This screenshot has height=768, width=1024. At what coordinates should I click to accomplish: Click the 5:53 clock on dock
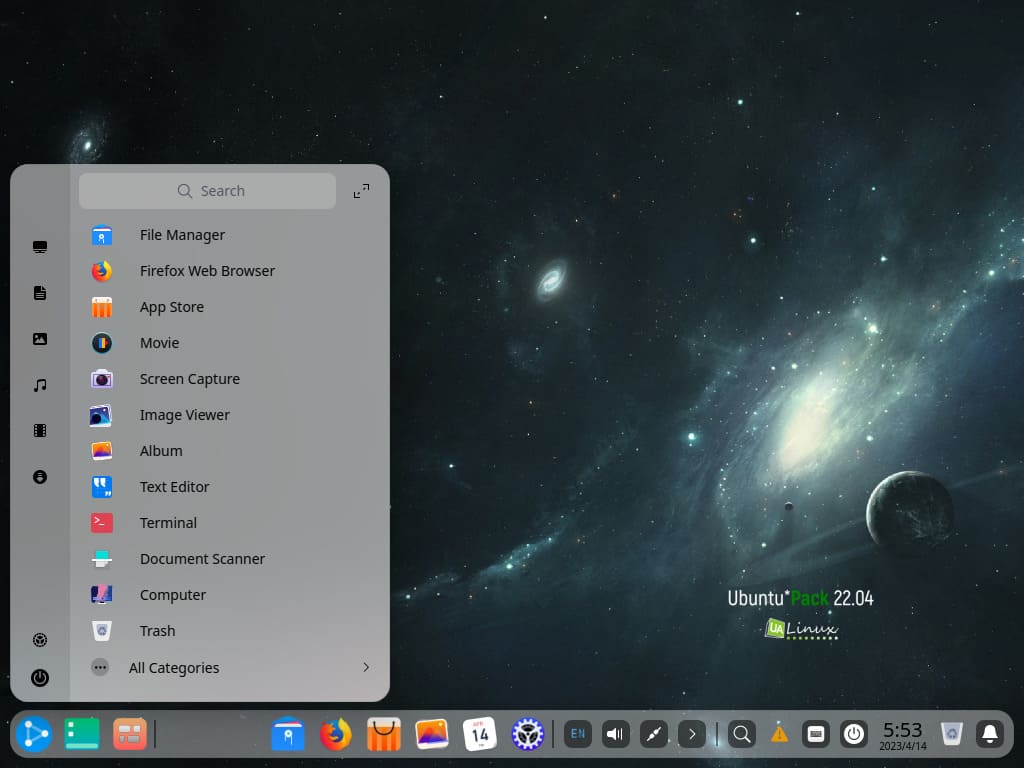(x=903, y=735)
